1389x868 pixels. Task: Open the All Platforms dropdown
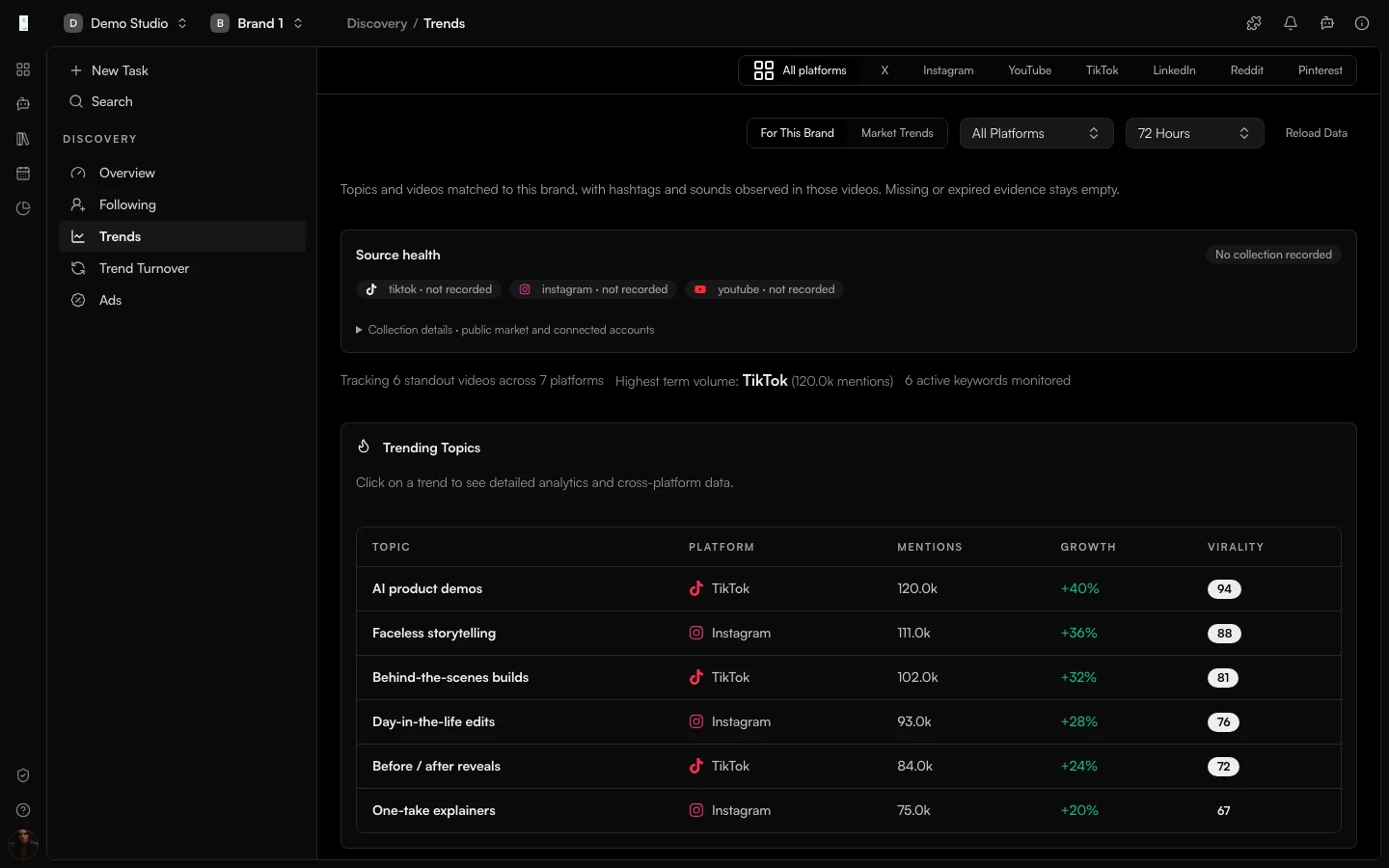[x=1036, y=133]
